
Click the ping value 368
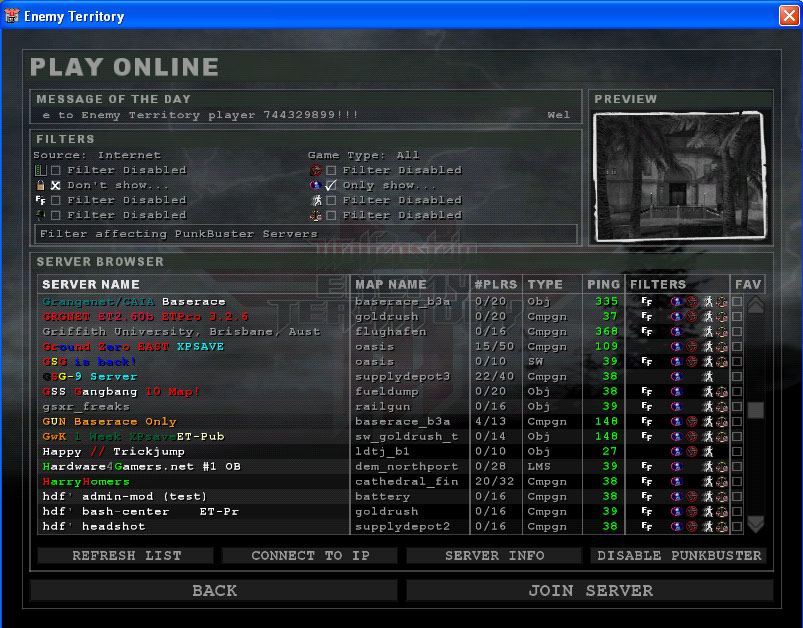606,331
